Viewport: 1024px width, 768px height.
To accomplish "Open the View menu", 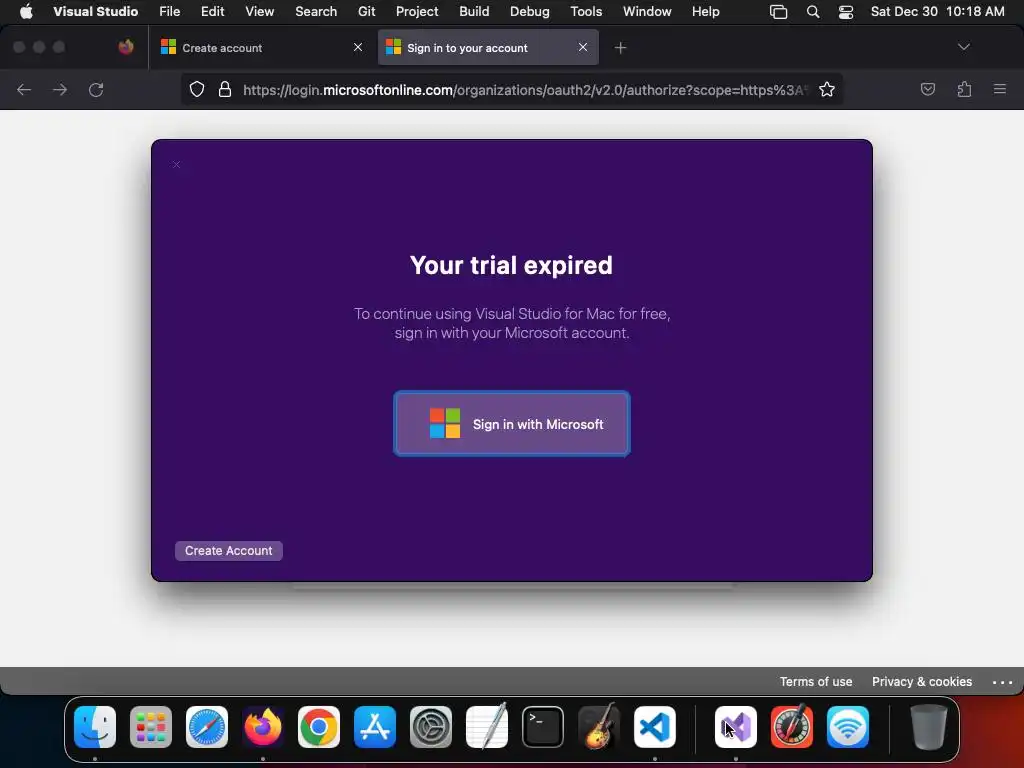I will point(259,11).
